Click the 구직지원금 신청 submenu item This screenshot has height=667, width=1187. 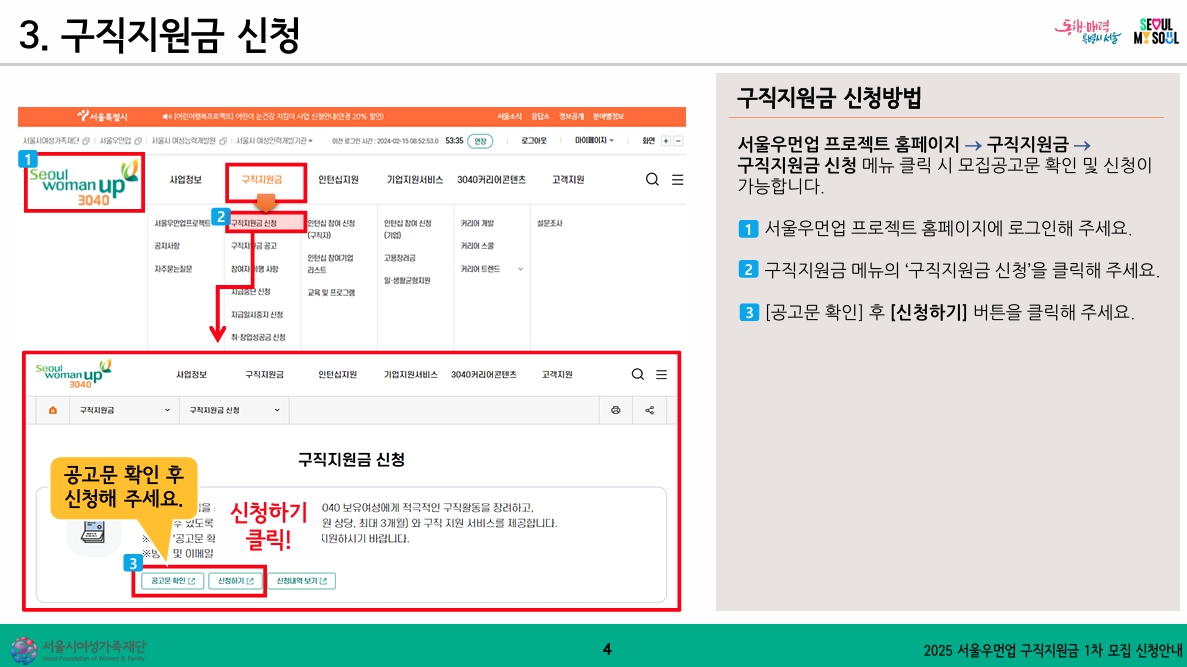[x=254, y=223]
